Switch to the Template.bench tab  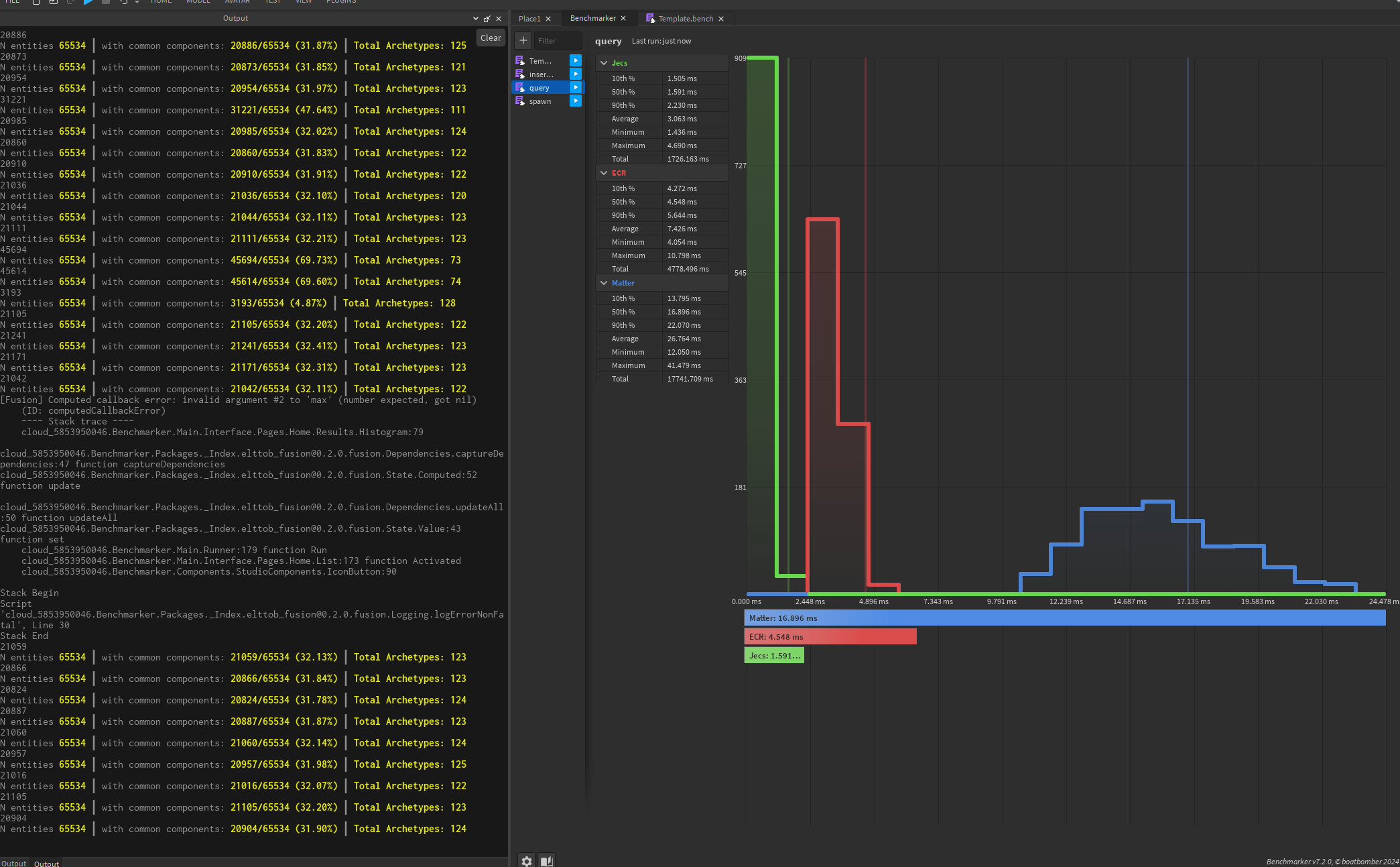[685, 19]
